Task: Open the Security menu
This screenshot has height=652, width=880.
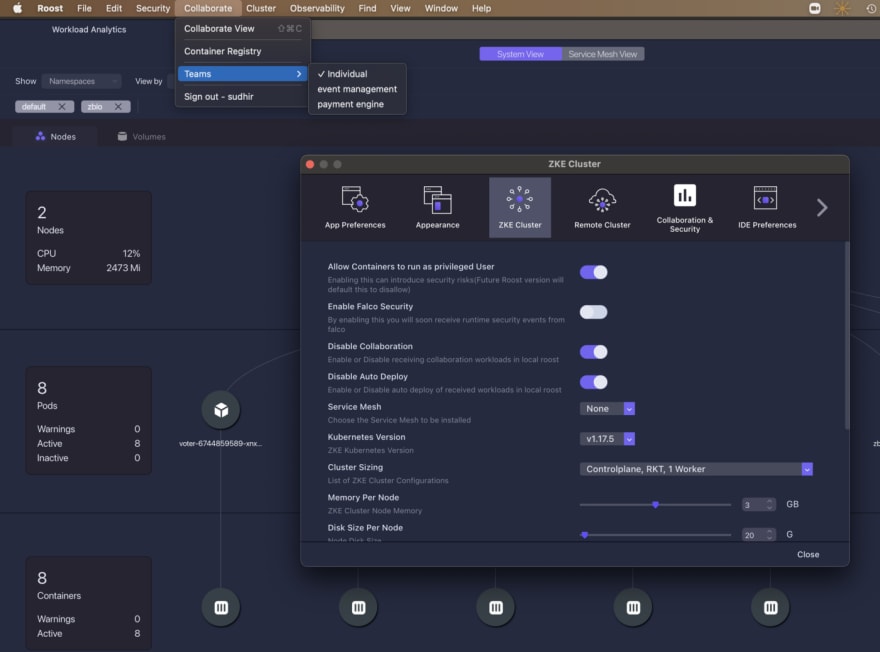Action: (153, 8)
